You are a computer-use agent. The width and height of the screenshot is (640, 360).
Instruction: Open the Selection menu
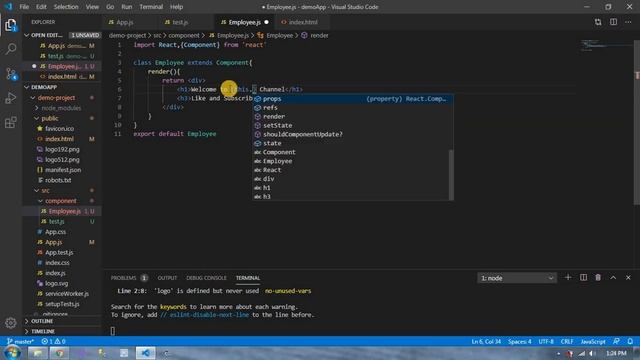66,7
